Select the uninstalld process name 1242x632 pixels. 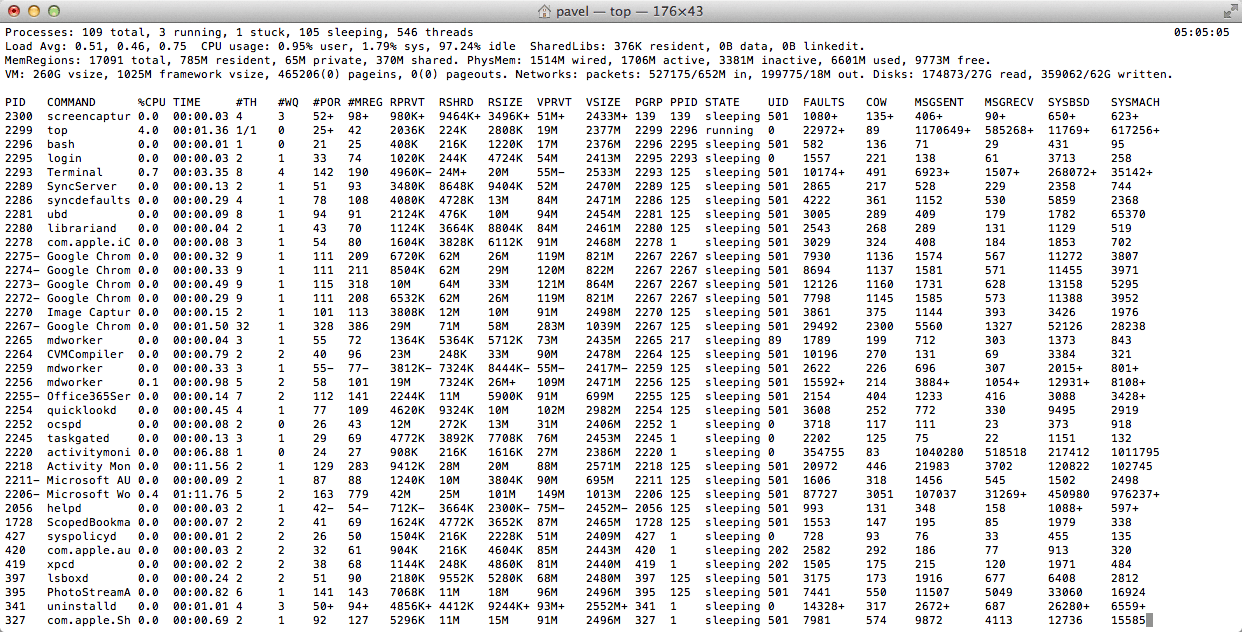(82, 606)
